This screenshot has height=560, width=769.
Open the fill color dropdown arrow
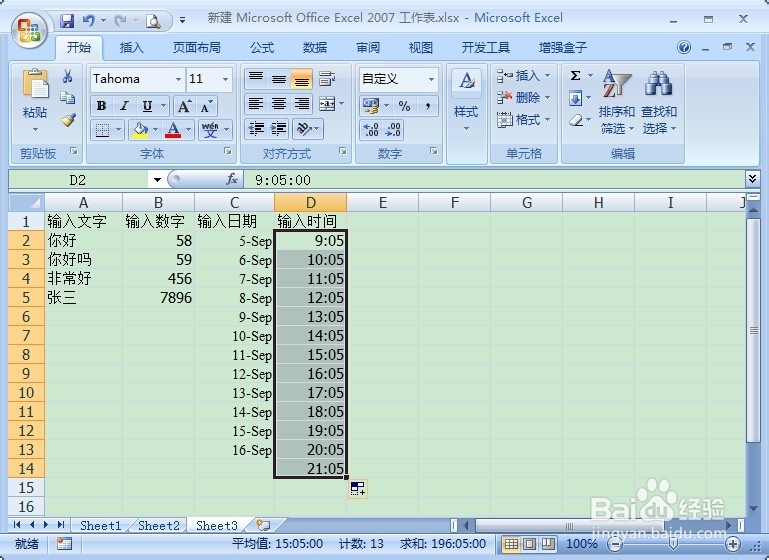click(155, 130)
